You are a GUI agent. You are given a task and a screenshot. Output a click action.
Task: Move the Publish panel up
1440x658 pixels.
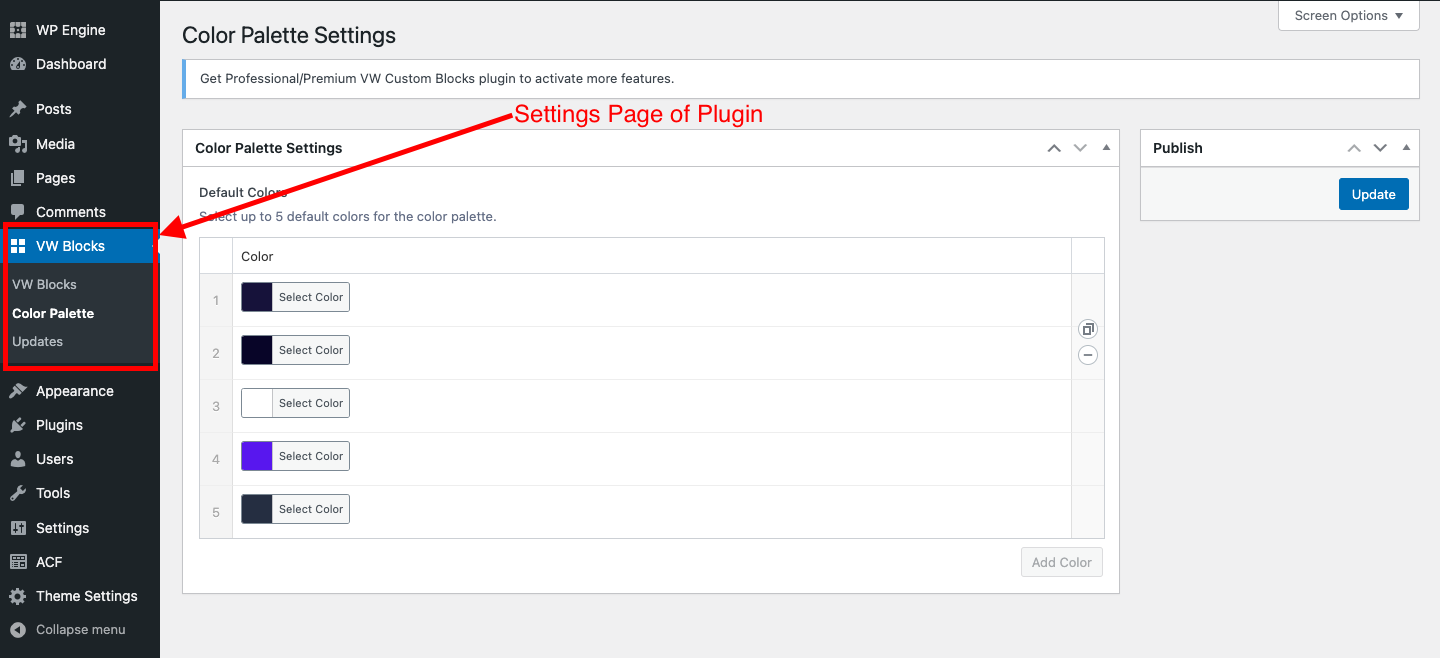pos(1354,148)
